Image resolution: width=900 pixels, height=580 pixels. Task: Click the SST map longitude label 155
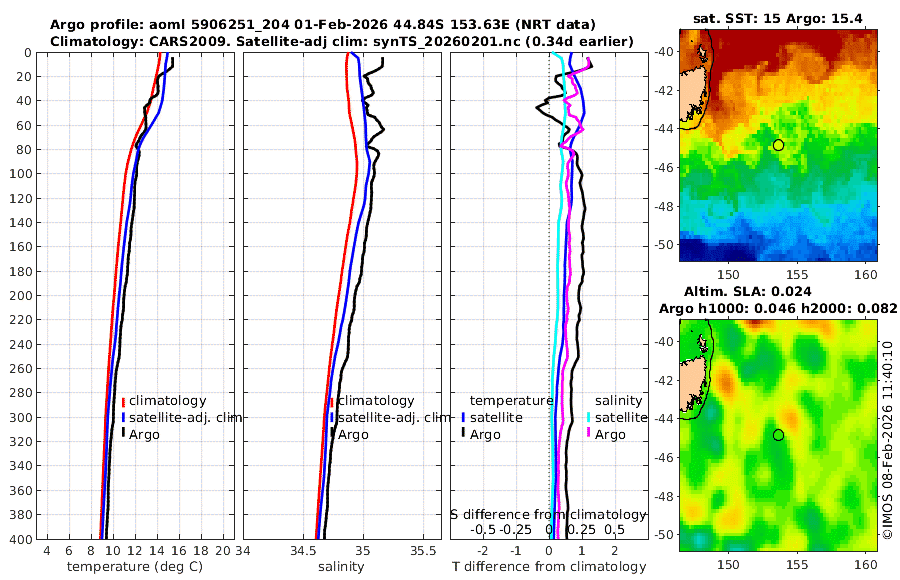click(797, 275)
